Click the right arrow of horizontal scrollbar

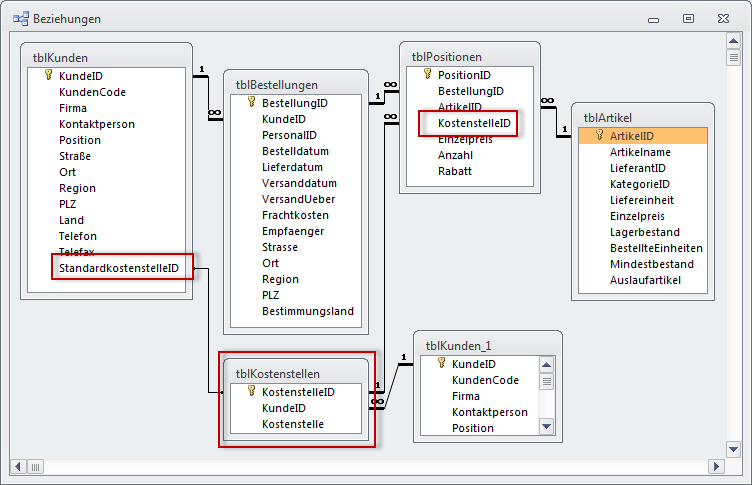(715, 466)
